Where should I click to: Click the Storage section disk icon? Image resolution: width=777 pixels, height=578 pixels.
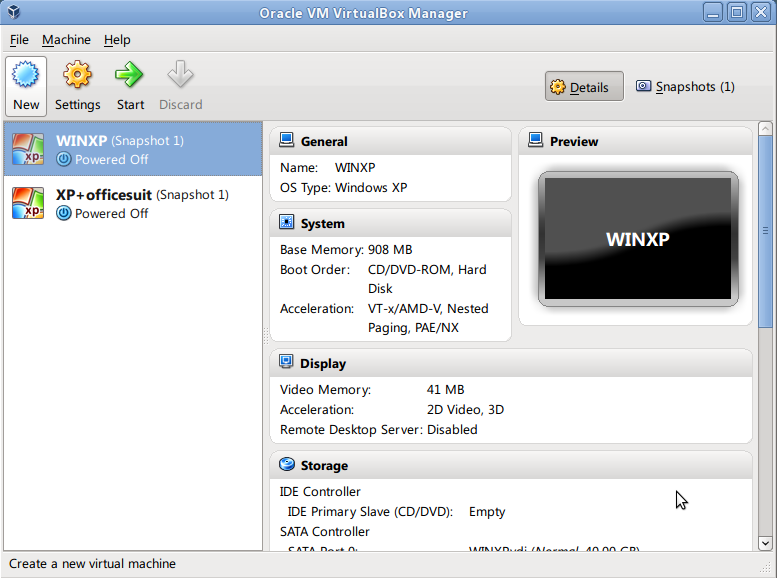(x=286, y=464)
